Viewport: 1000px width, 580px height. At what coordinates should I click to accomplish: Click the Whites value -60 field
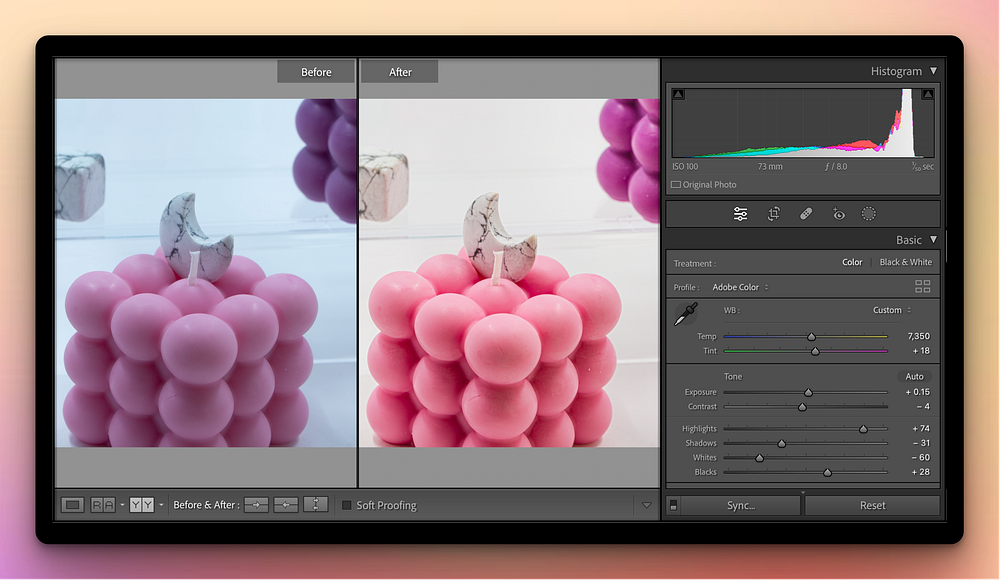pos(920,457)
